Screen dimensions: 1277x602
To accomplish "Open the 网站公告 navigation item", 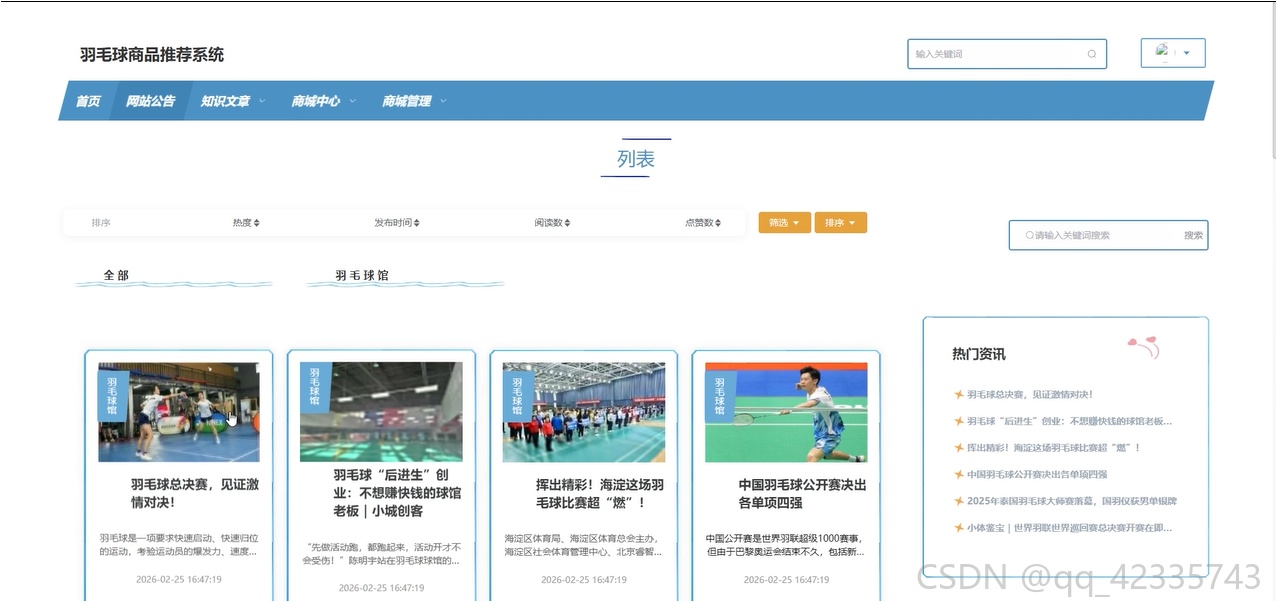I will pyautogui.click(x=150, y=101).
